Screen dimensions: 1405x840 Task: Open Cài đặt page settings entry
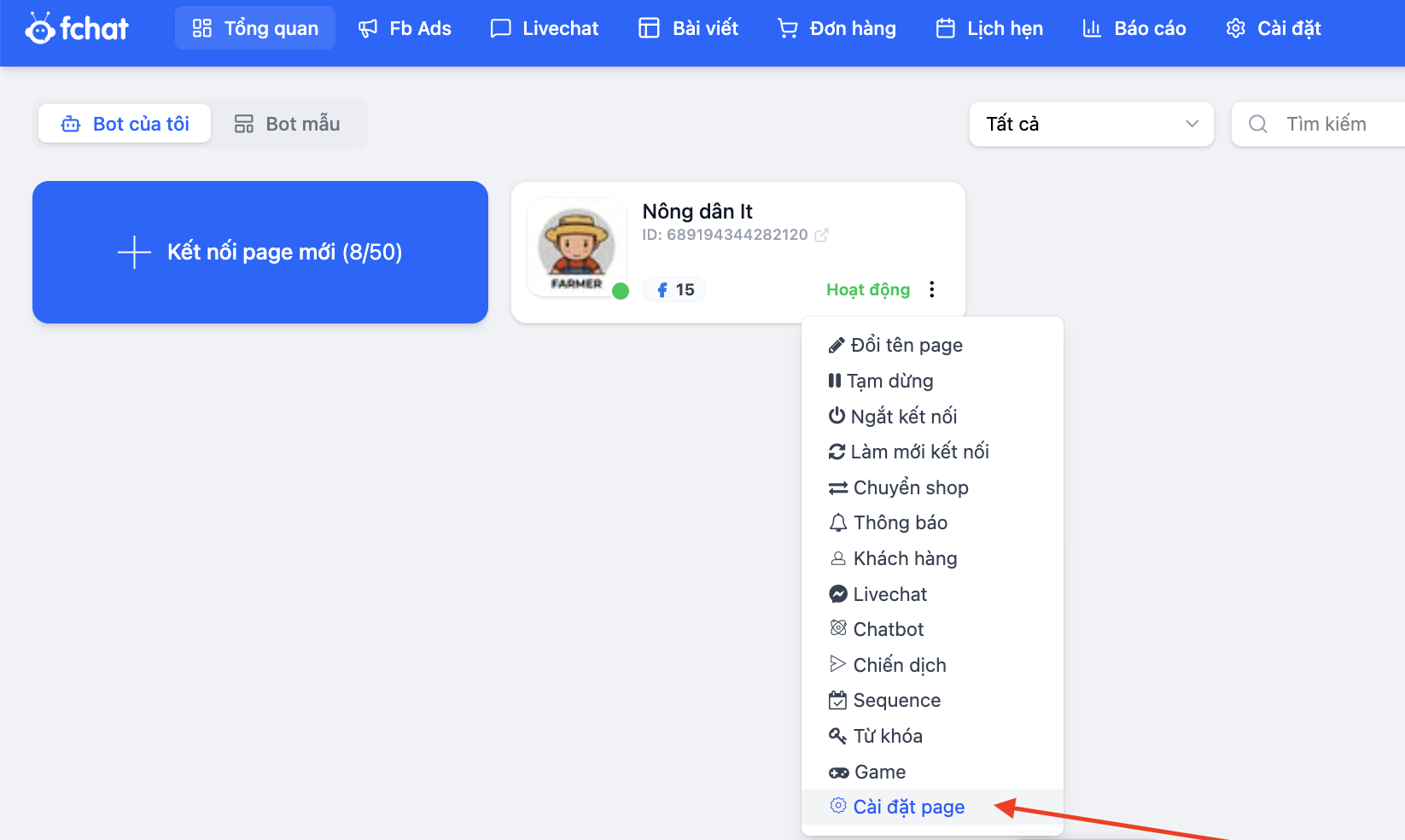(898, 807)
